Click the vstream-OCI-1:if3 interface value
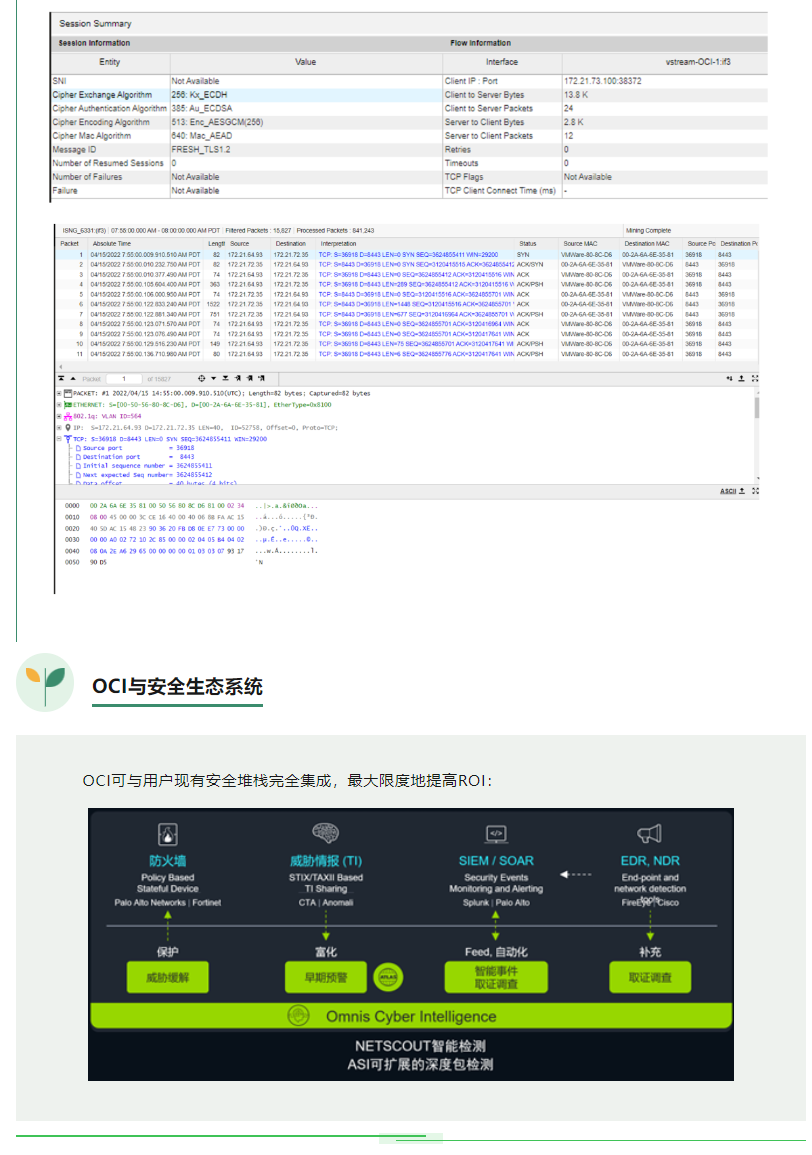The height and width of the screenshot is (1155, 812). click(699, 63)
